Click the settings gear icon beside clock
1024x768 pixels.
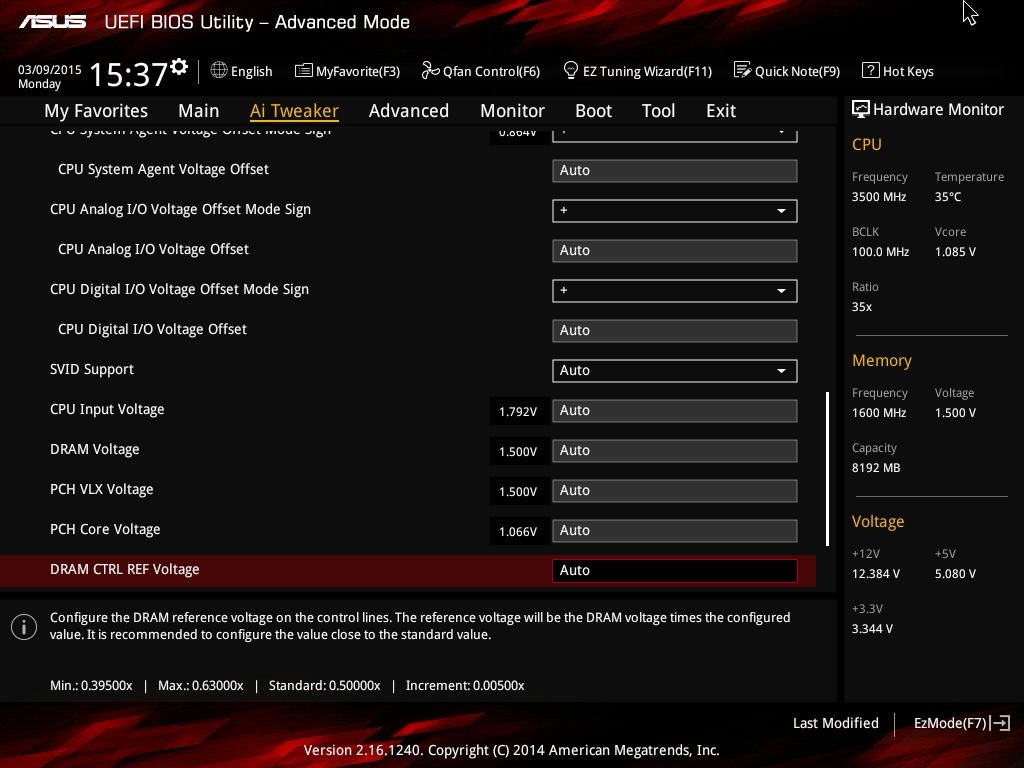coord(179,67)
